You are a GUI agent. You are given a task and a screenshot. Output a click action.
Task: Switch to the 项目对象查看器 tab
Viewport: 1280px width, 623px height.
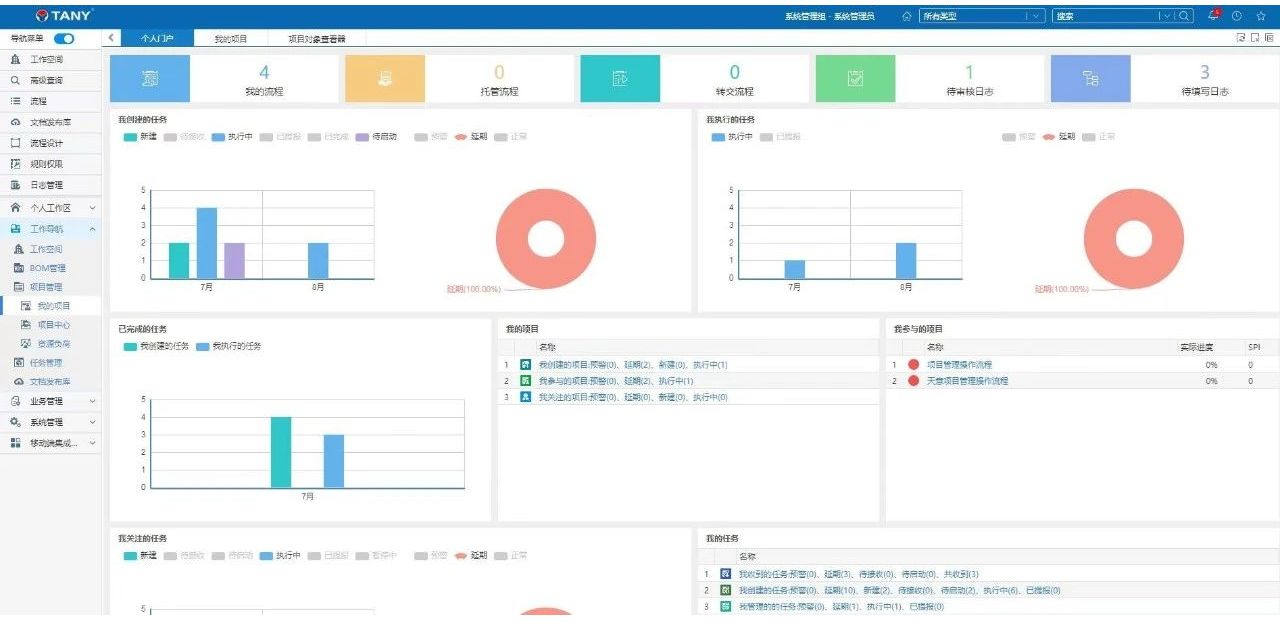316,38
